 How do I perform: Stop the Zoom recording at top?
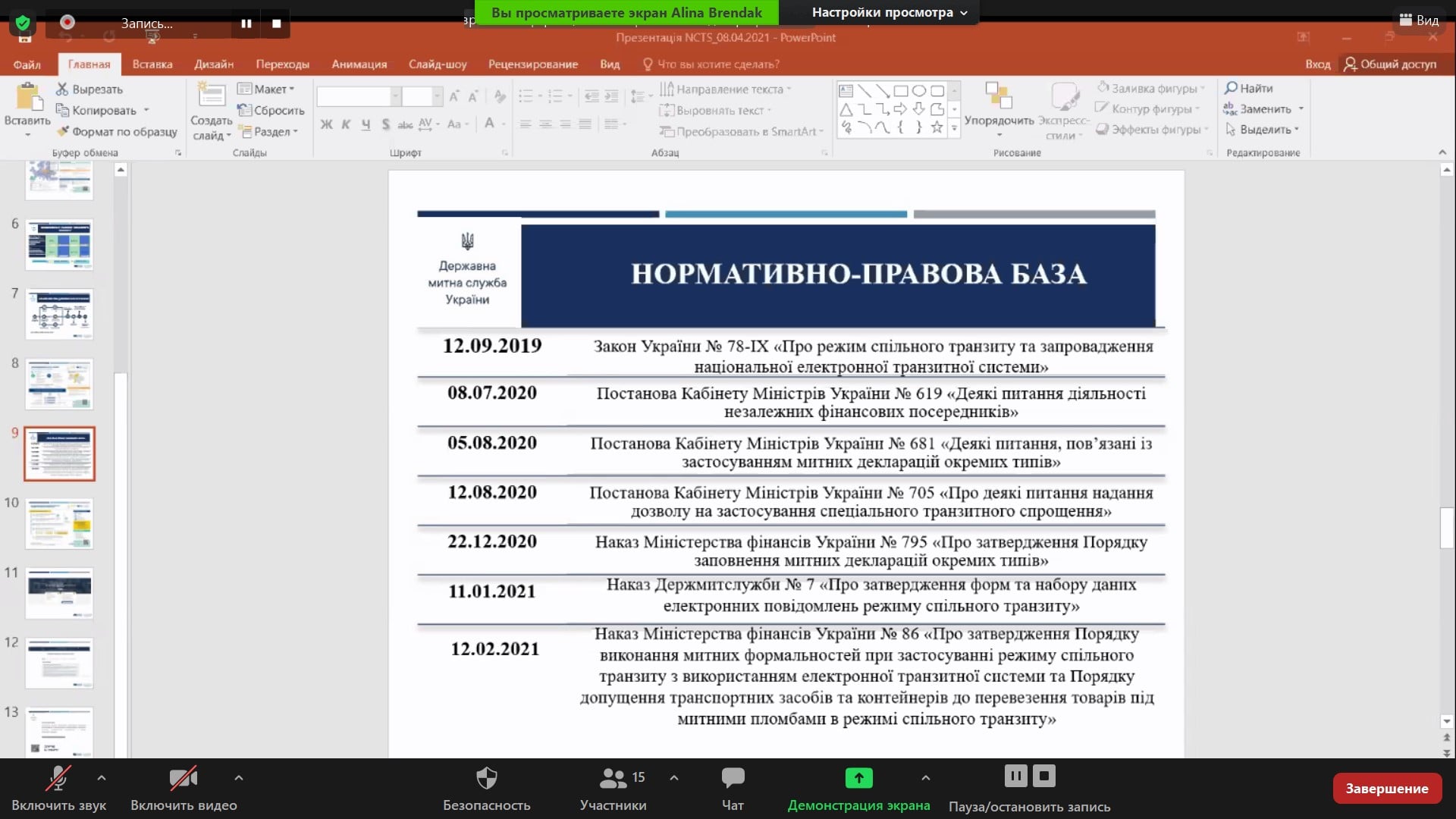(x=276, y=24)
